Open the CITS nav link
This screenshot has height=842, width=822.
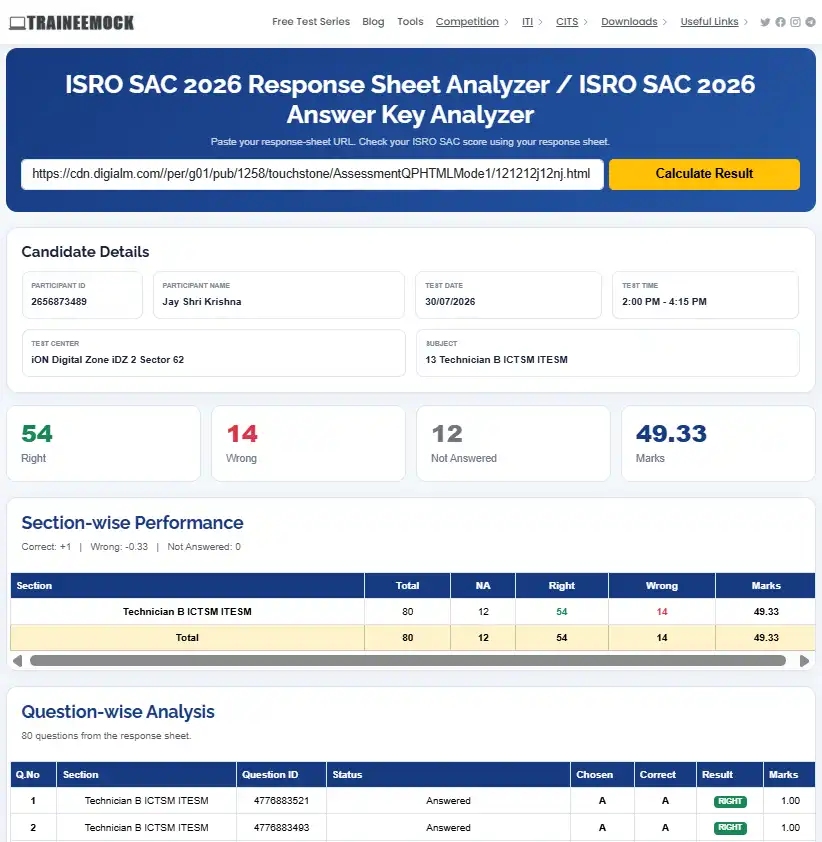[567, 21]
